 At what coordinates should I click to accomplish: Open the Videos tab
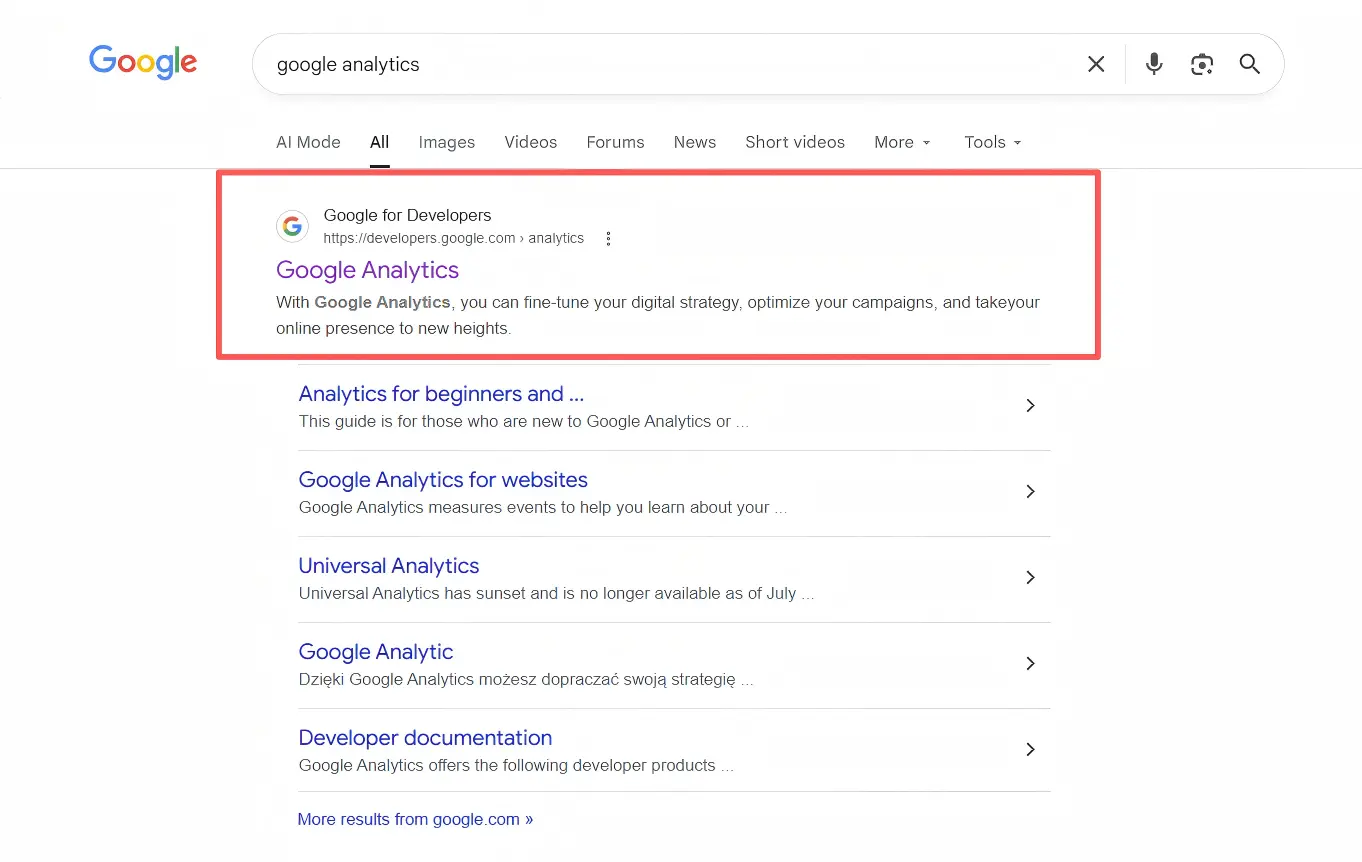(530, 142)
